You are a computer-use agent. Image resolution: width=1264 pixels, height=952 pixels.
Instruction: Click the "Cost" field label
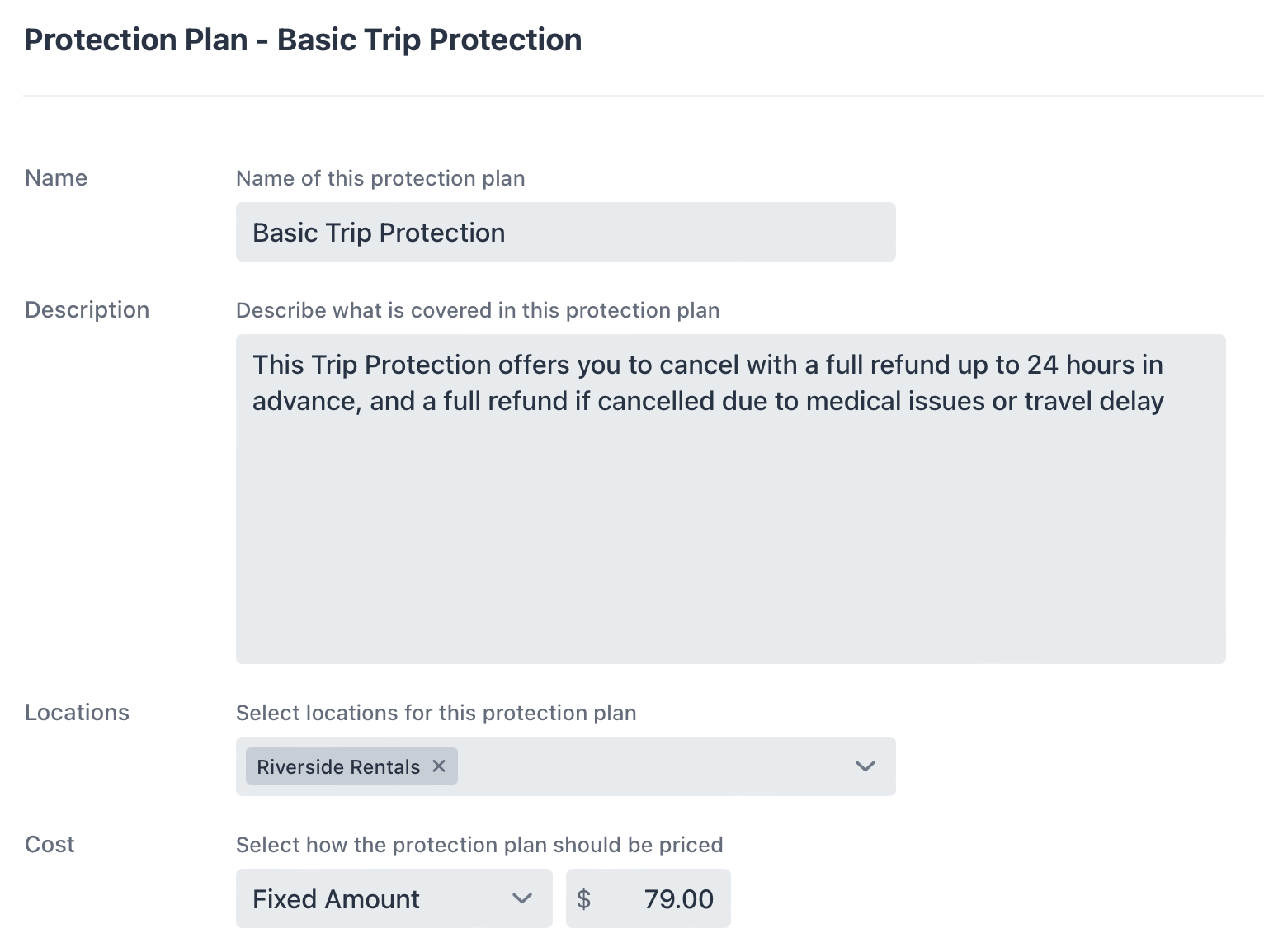tap(50, 845)
